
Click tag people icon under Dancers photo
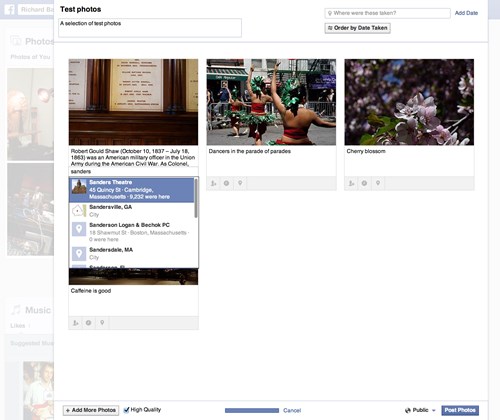click(214, 183)
